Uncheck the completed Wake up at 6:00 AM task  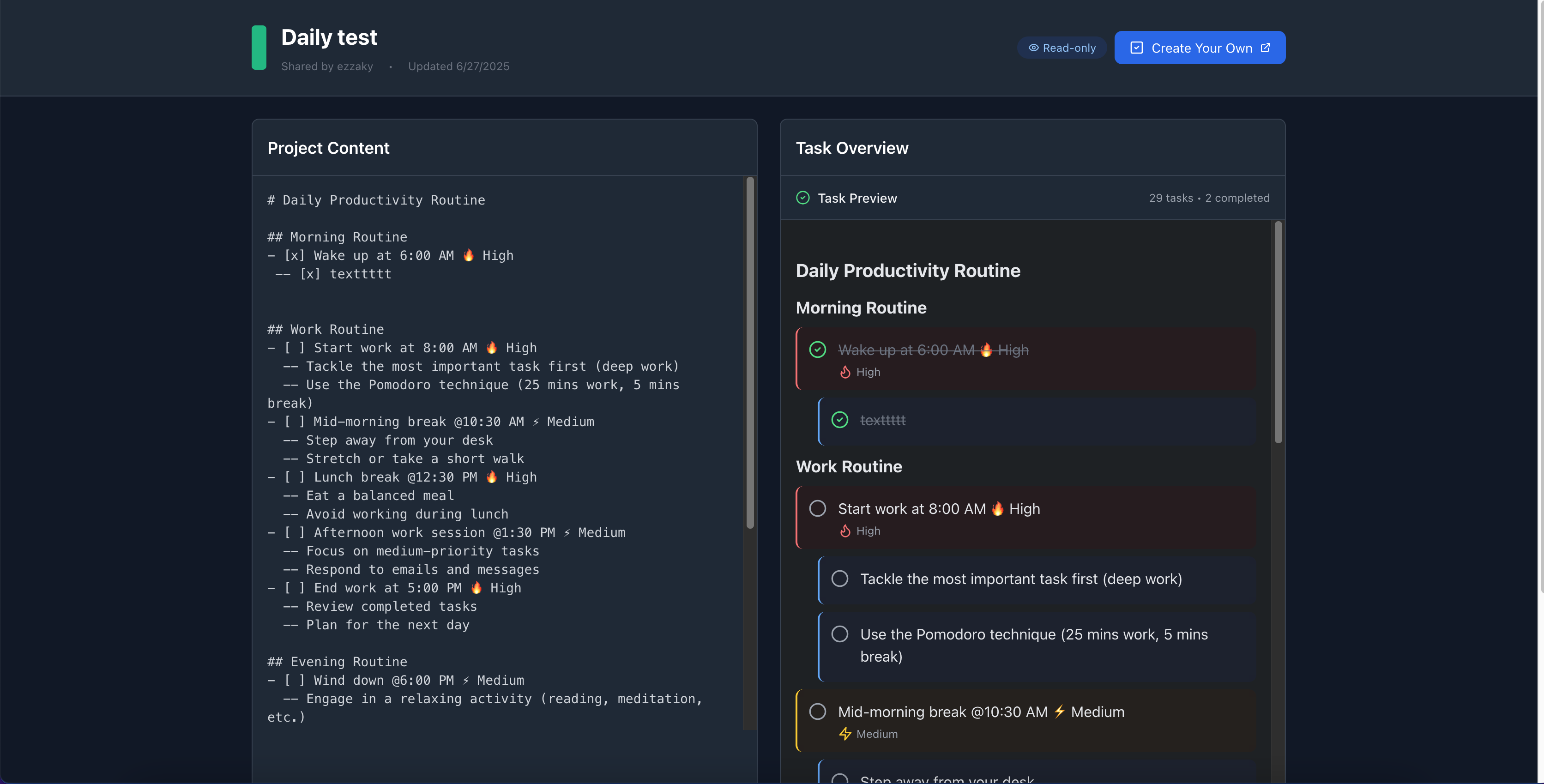818,350
